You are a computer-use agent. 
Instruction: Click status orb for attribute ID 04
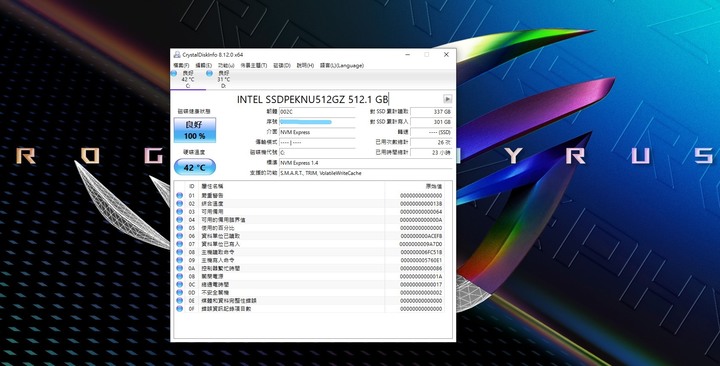(x=180, y=220)
